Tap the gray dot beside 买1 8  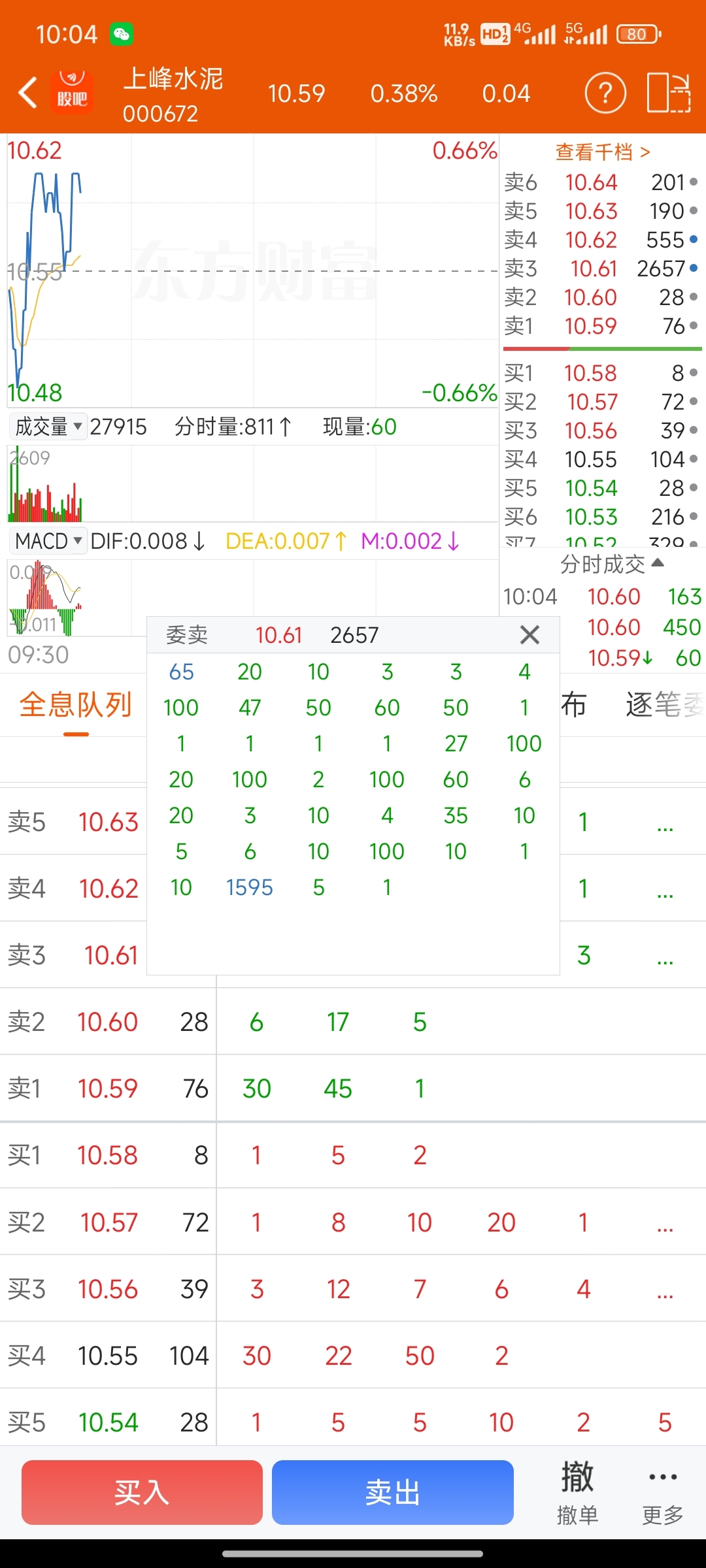694,373
